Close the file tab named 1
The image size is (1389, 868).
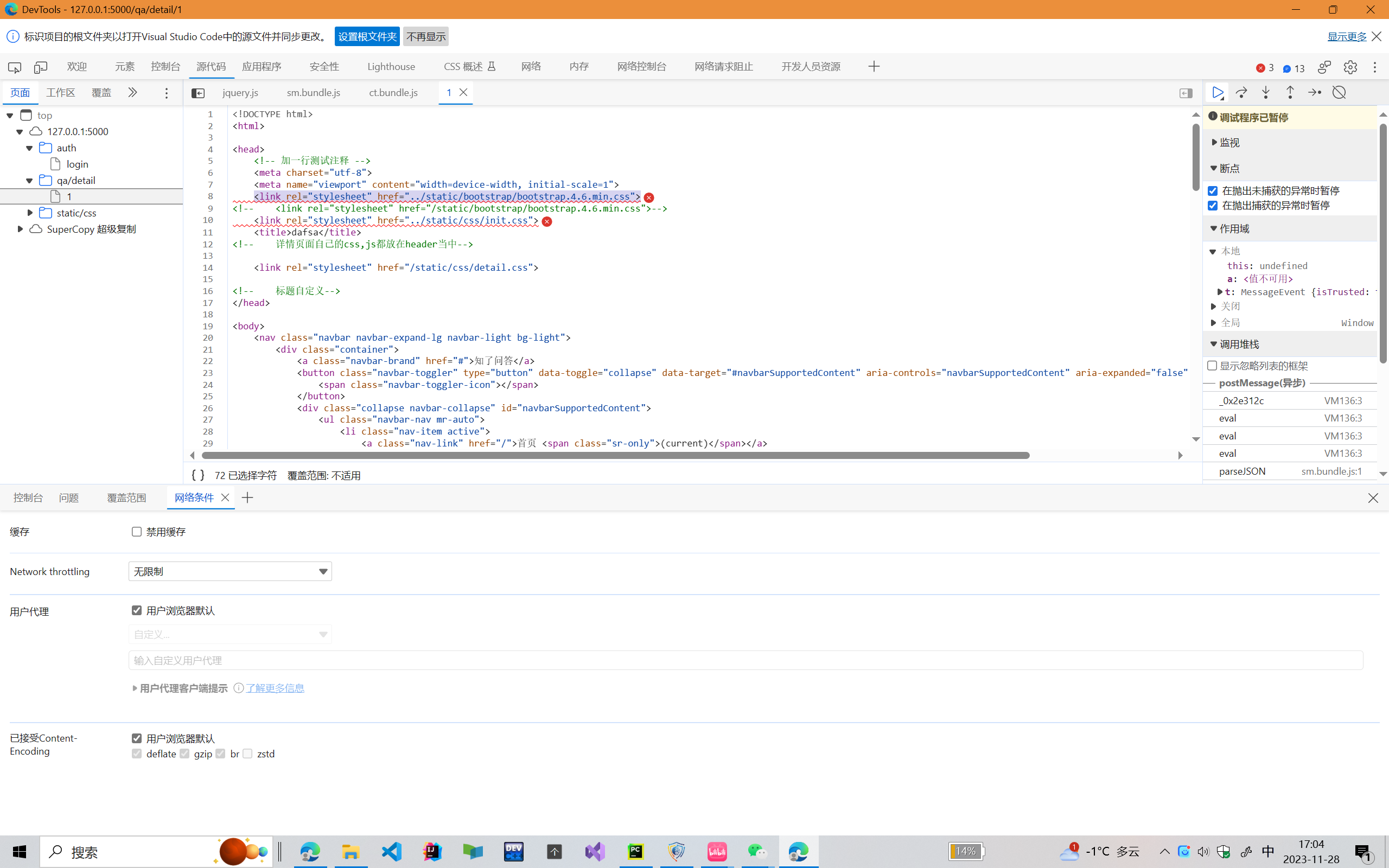click(463, 92)
